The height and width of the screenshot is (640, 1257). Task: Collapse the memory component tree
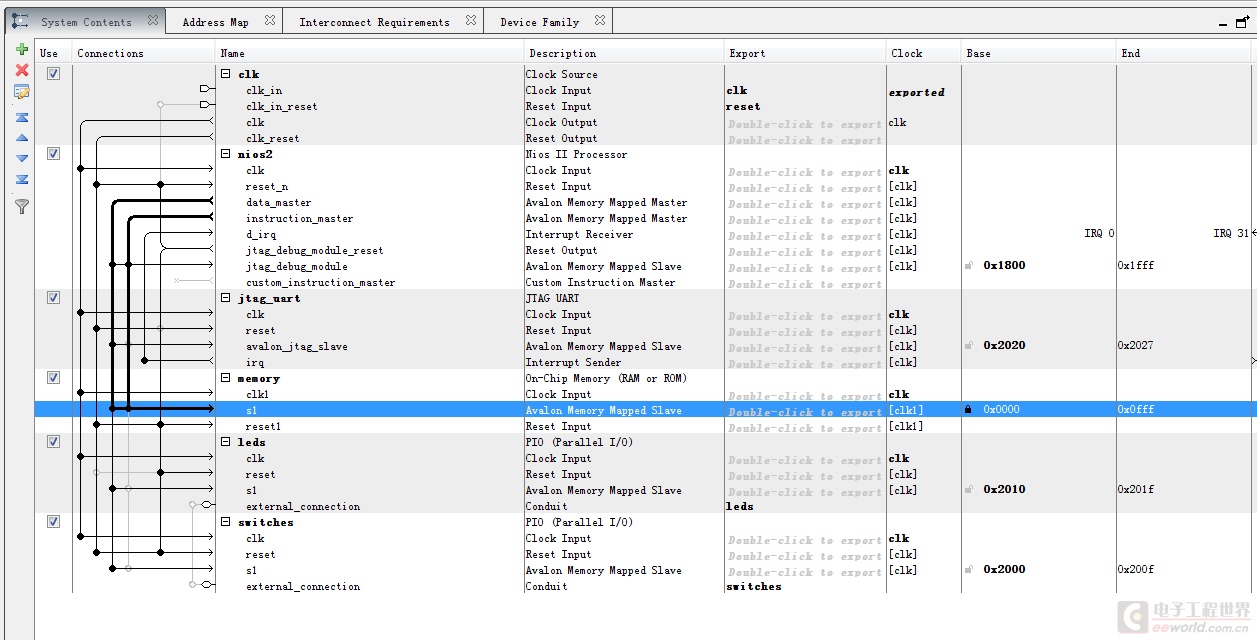point(226,378)
